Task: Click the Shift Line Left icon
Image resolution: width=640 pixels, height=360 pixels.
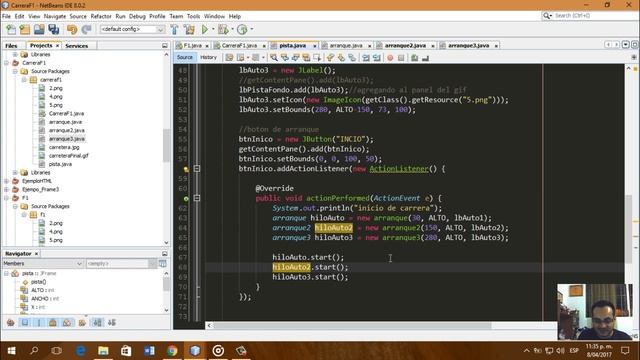Action: click(x=366, y=58)
